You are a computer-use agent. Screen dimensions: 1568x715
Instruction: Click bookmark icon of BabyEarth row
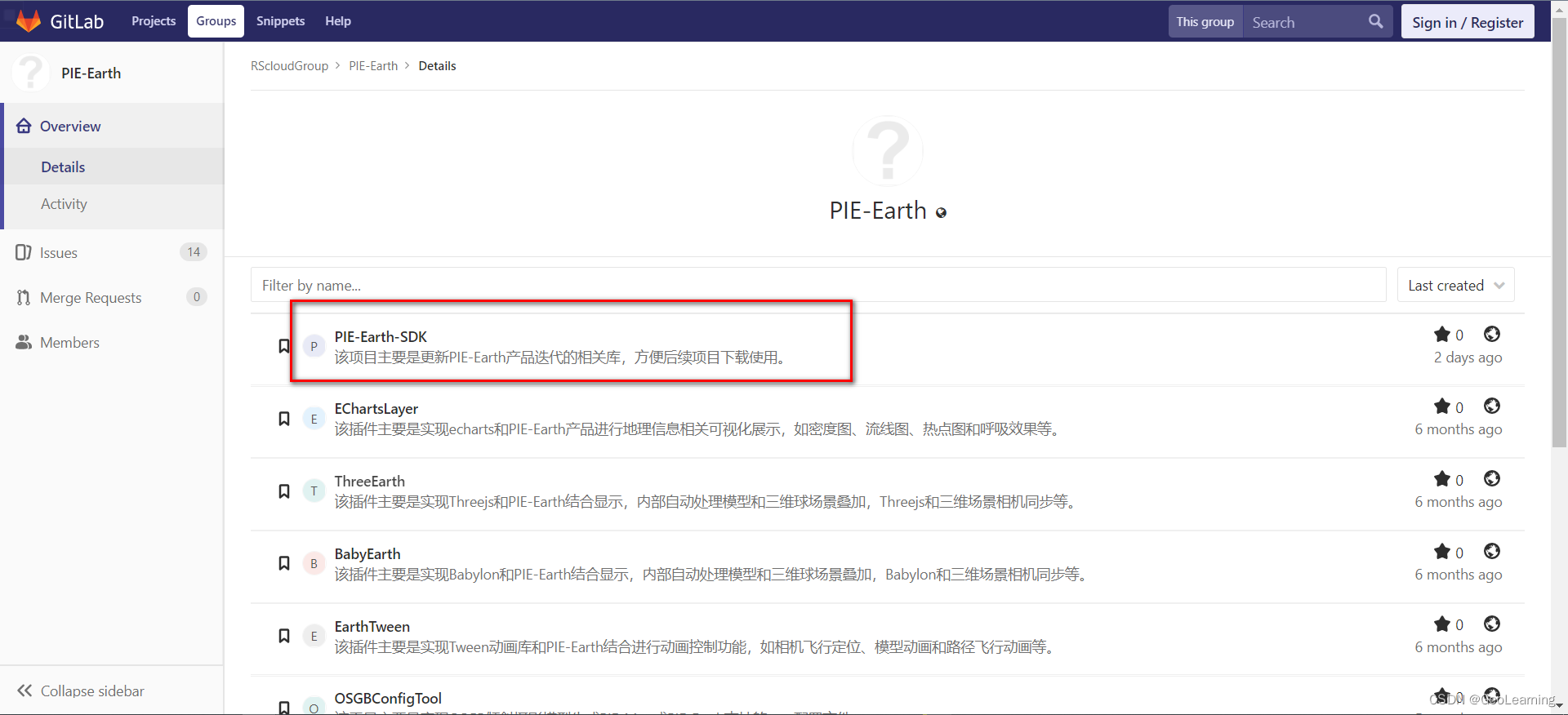[284, 563]
